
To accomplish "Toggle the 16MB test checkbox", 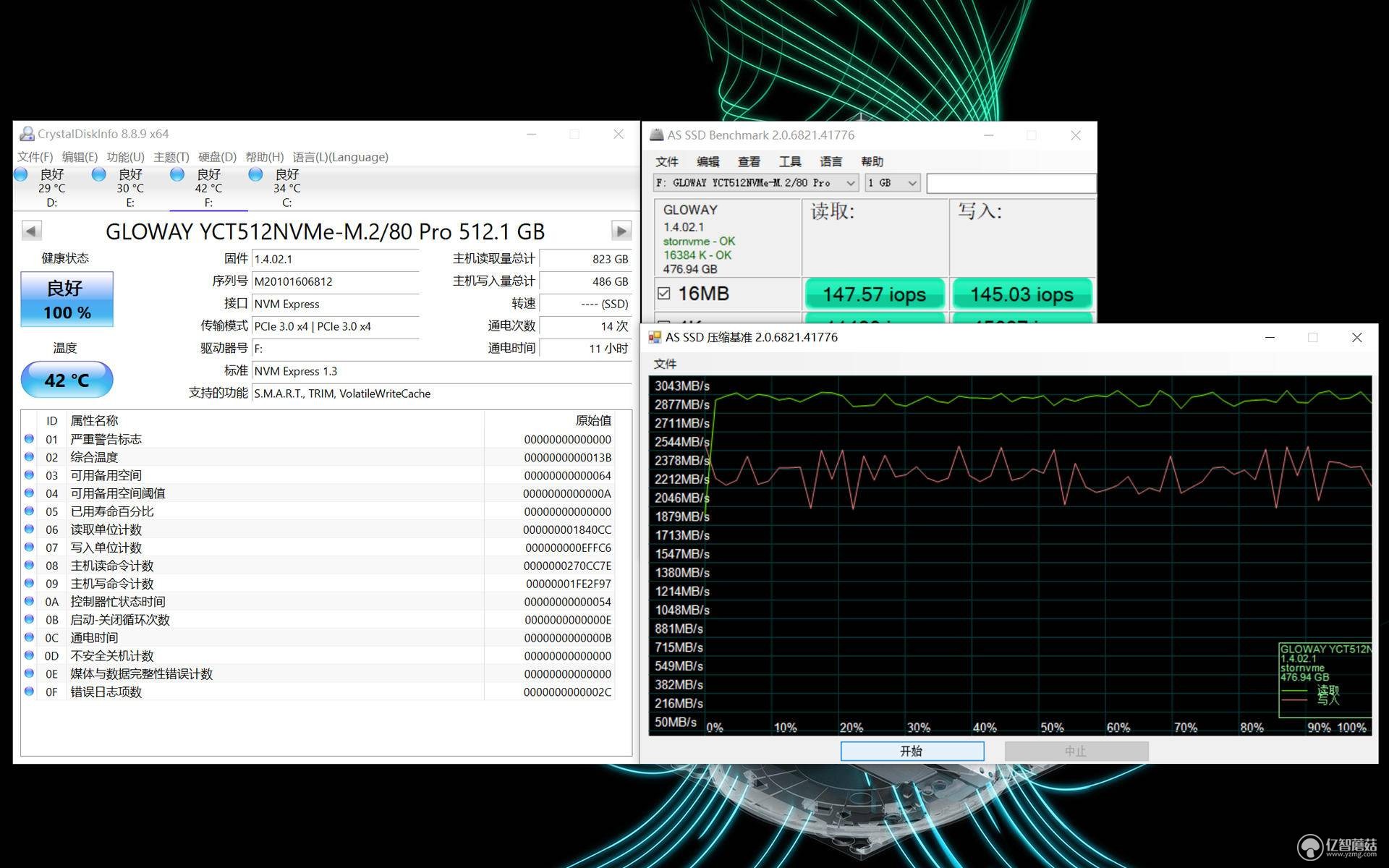I will [663, 294].
